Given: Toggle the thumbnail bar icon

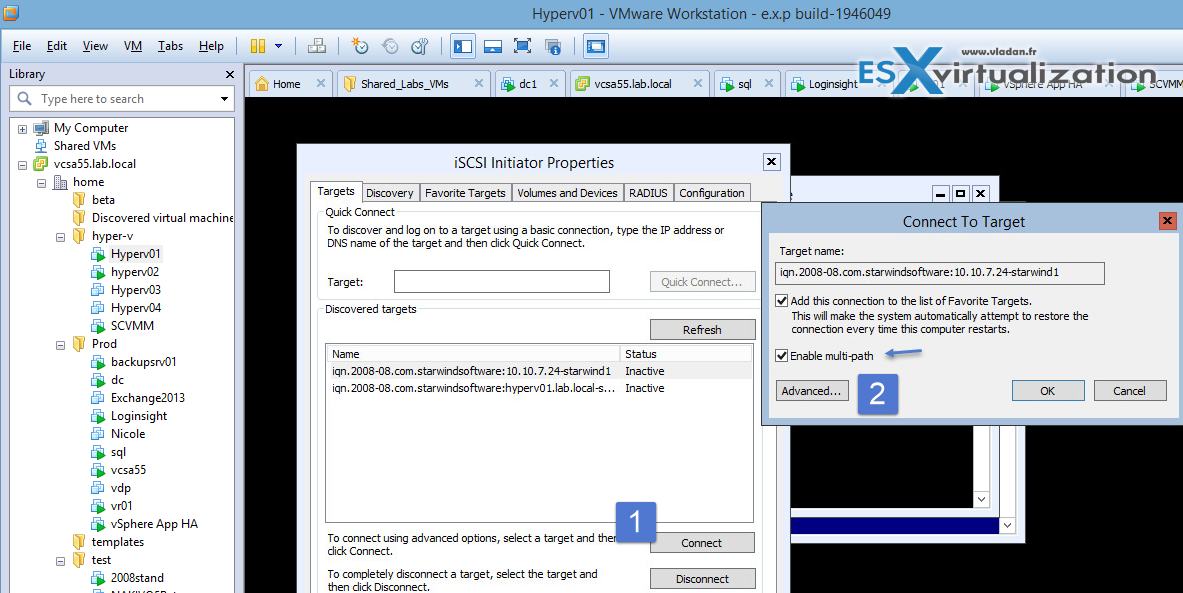Looking at the screenshot, I should point(493,46).
